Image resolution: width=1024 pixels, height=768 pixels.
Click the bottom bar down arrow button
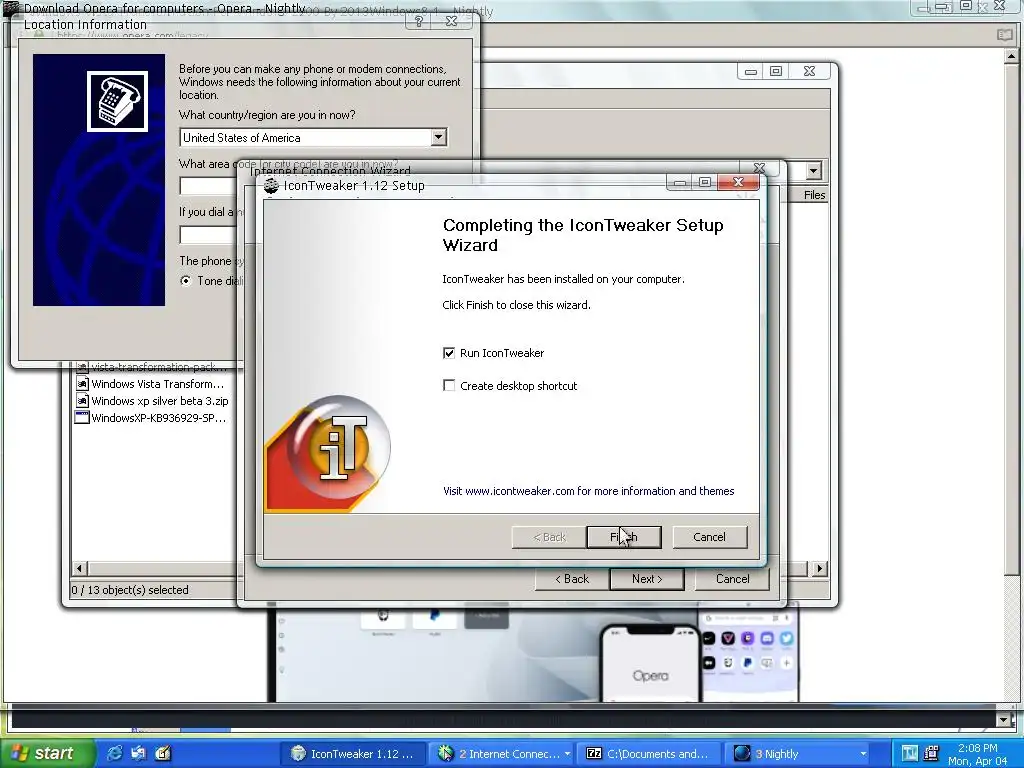pos(1004,720)
